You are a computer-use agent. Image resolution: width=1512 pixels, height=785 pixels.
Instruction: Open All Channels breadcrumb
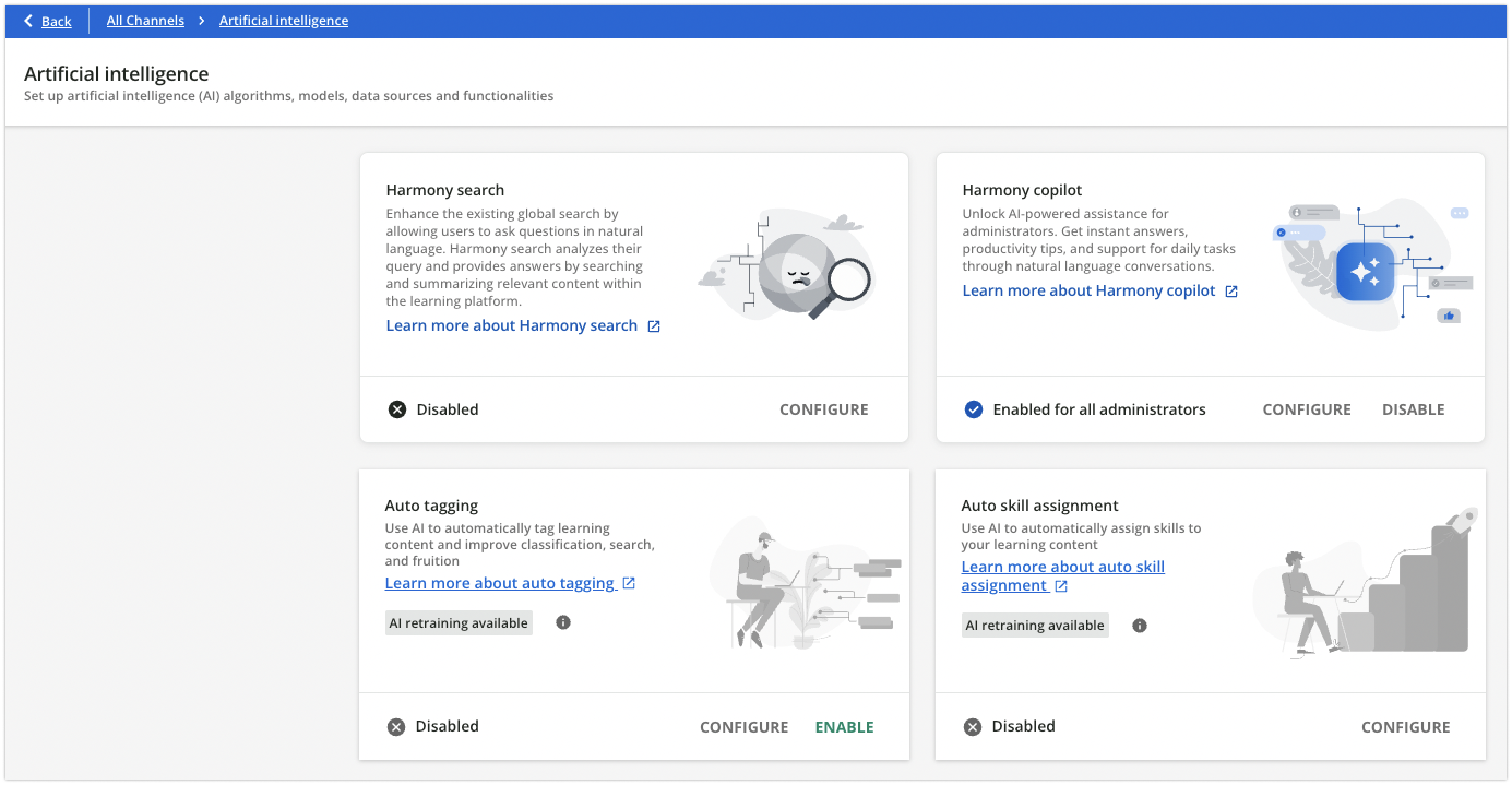146,21
